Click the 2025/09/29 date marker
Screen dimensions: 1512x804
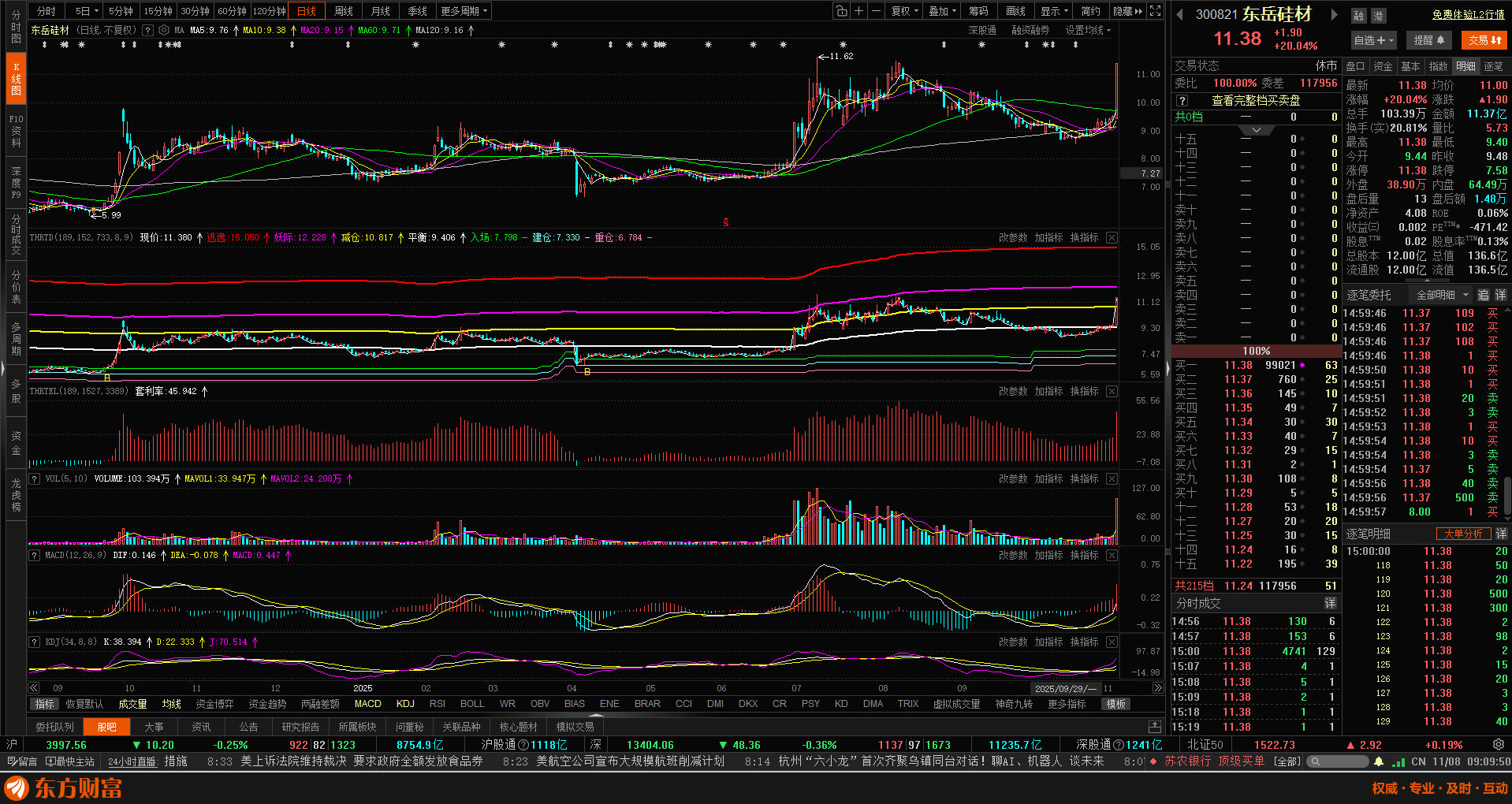(1064, 688)
